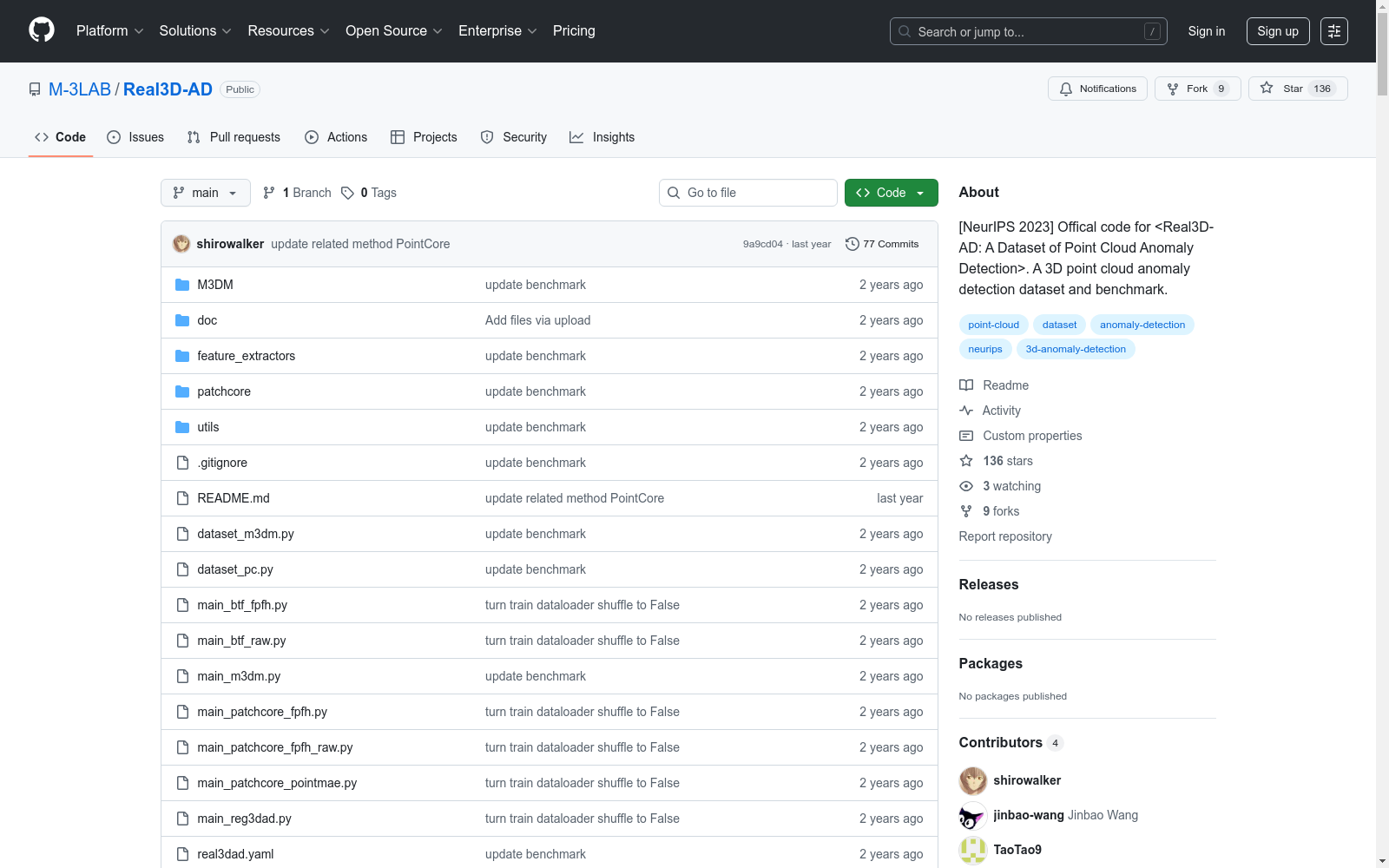Open the Insights tab
The width and height of the screenshot is (1389, 868).
coord(602,137)
